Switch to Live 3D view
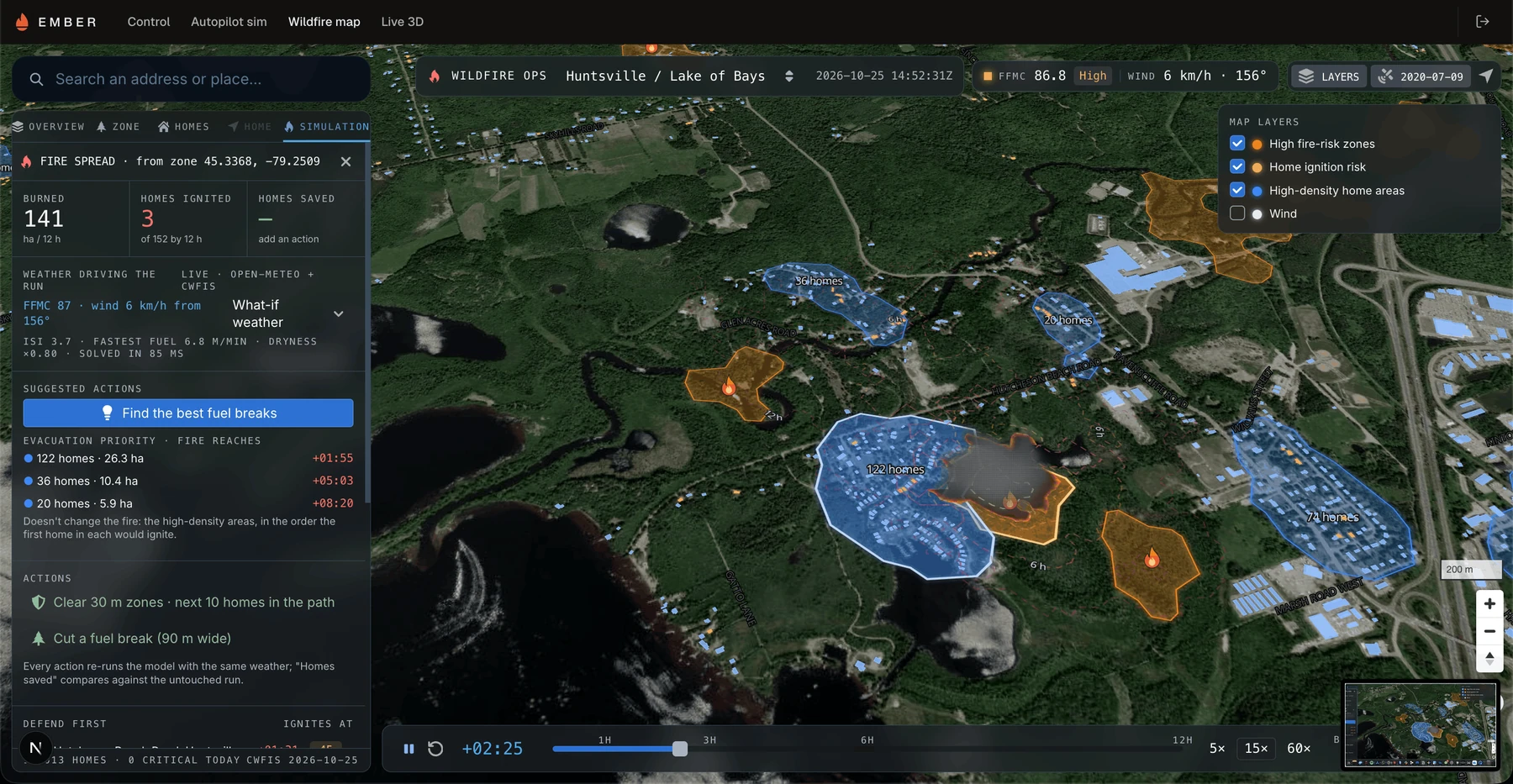The image size is (1513, 784). click(402, 22)
